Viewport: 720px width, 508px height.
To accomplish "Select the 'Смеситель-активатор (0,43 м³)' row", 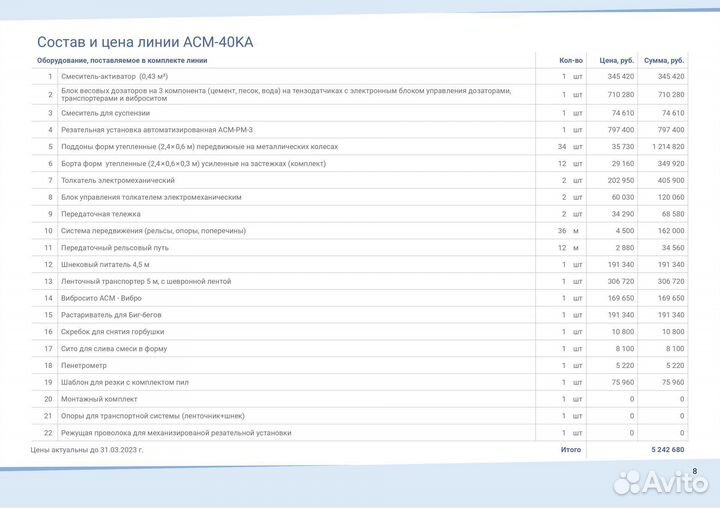I will [114, 76].
